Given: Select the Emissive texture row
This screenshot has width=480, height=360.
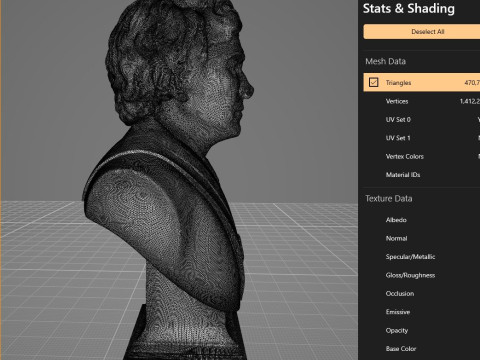Looking at the screenshot, I should pos(422,312).
